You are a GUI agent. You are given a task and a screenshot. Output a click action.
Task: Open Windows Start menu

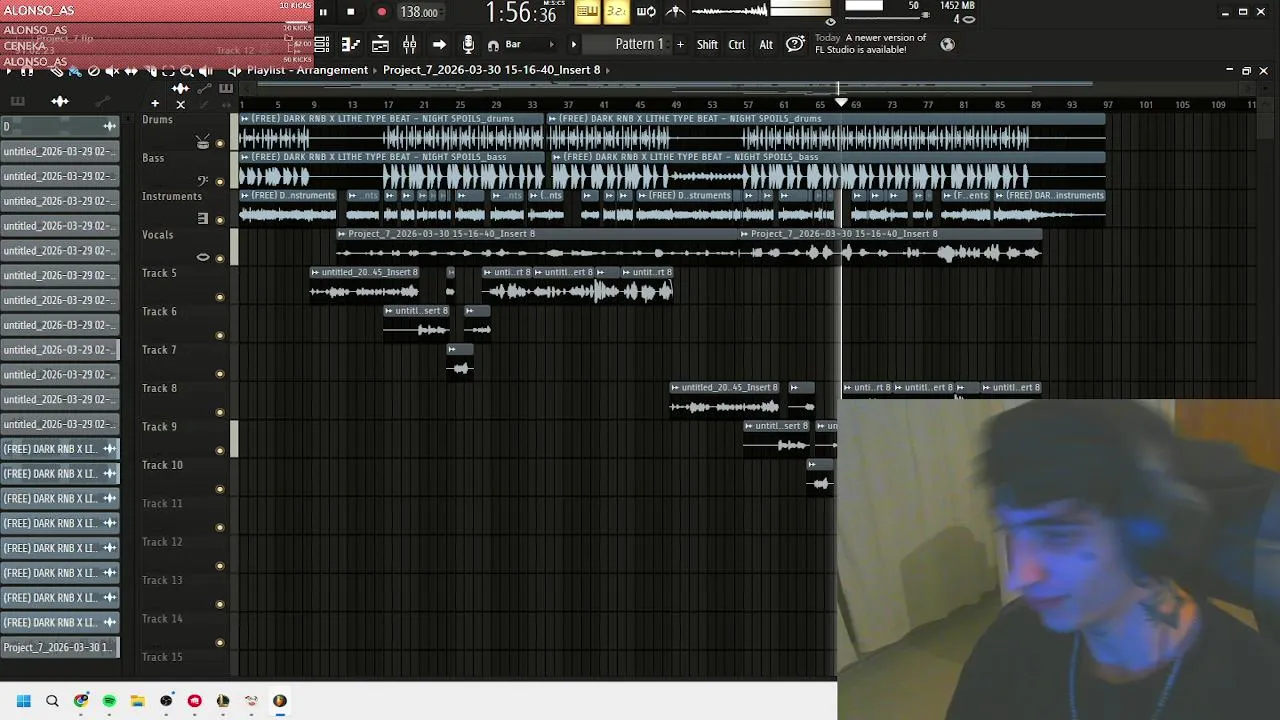click(24, 701)
